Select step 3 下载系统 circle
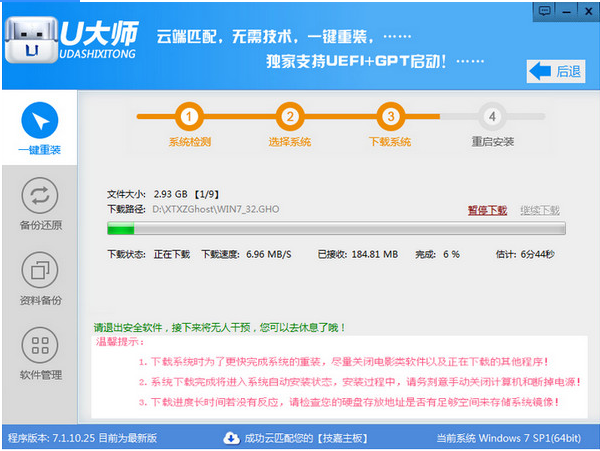The image size is (600, 451). [390, 116]
